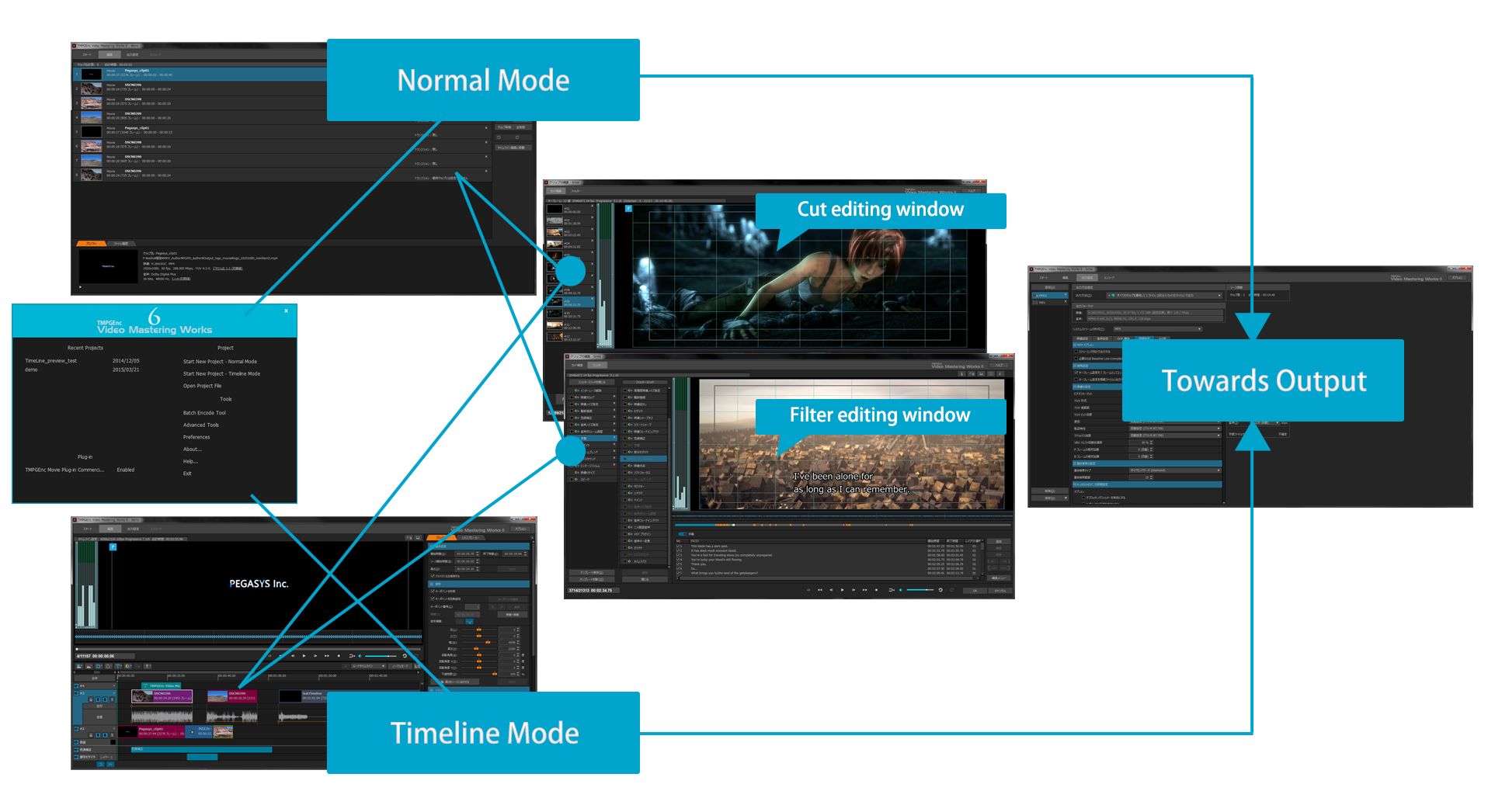The width and height of the screenshot is (1488, 812).
Task: Toggle the VST plugin filter in the filter list
Action: coord(625,534)
